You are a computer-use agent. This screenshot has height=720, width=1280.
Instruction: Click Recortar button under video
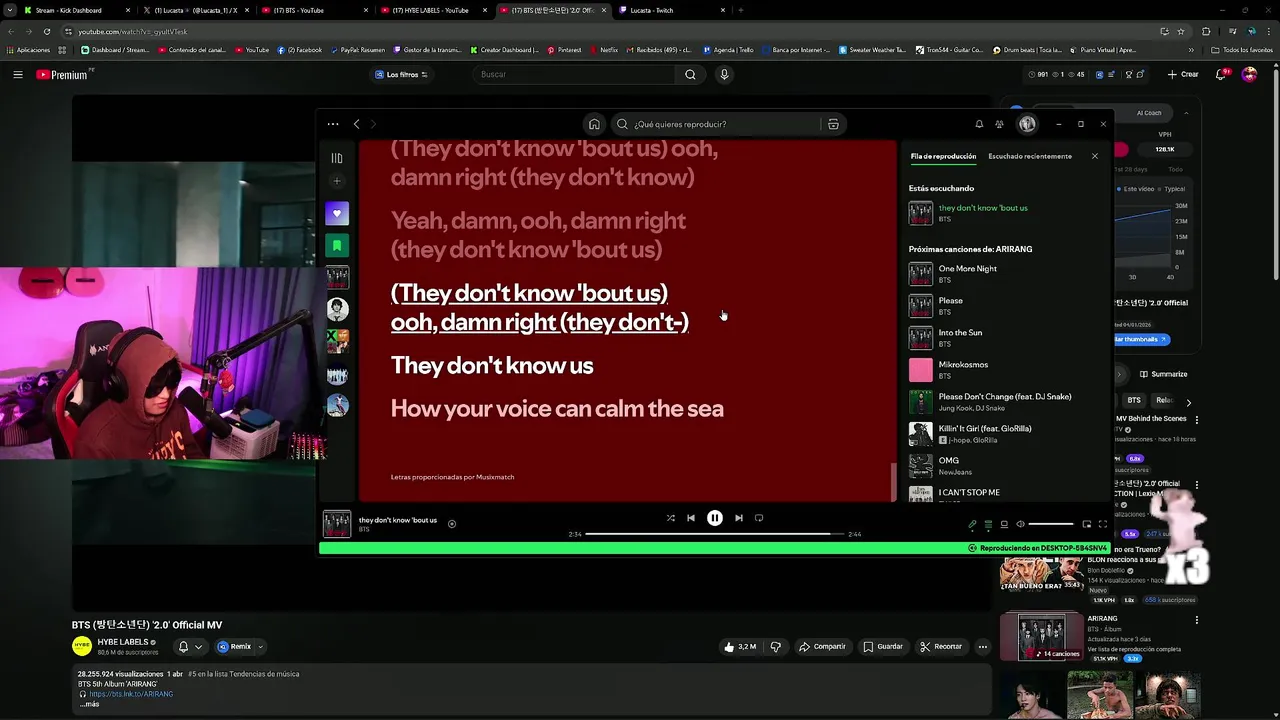click(x=941, y=647)
